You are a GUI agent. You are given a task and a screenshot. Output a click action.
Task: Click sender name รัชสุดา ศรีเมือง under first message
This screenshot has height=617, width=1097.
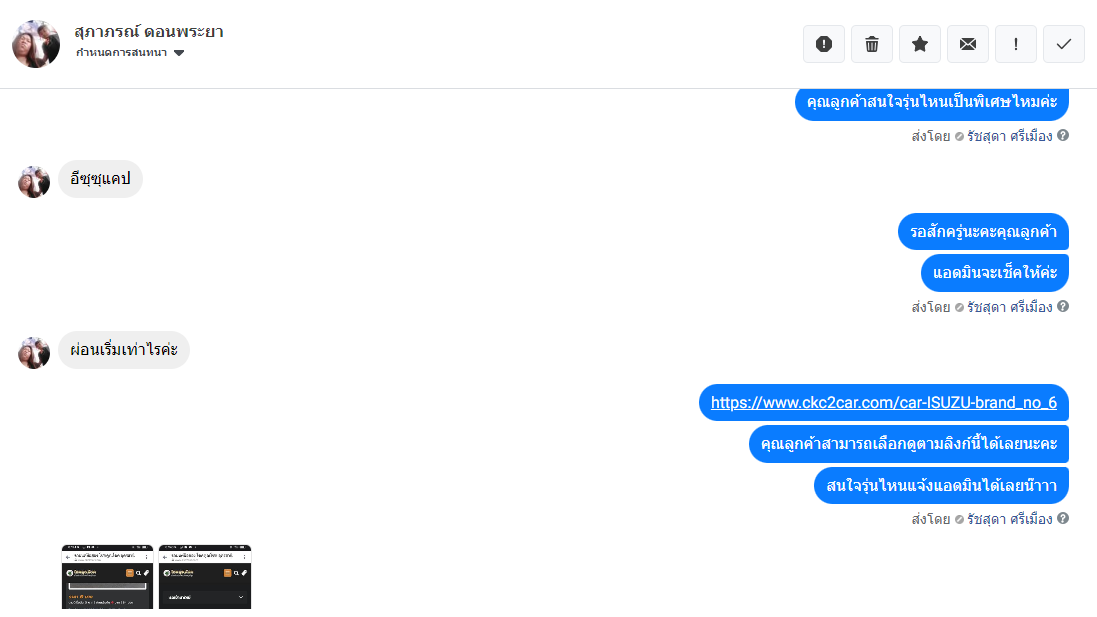pos(1010,136)
